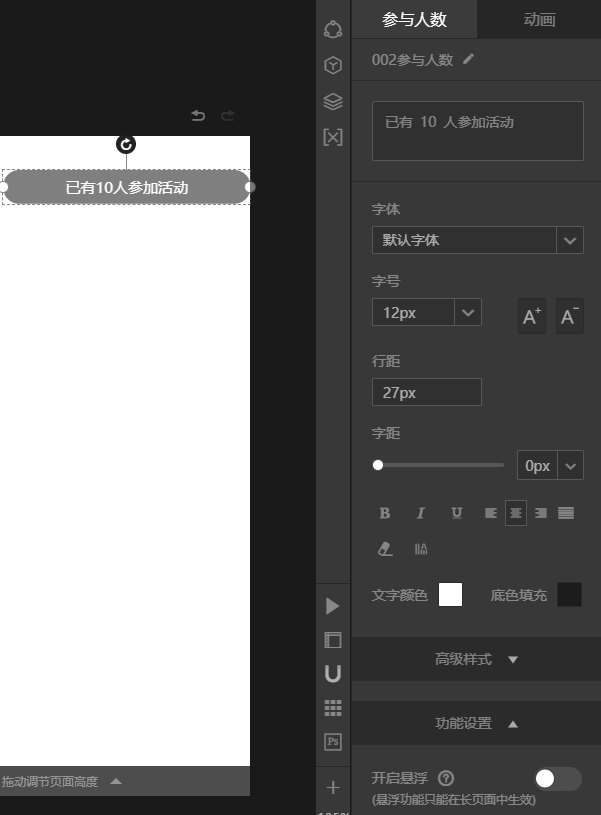Click the redo arrow icon
Screen dimensions: 601x815
(228, 115)
